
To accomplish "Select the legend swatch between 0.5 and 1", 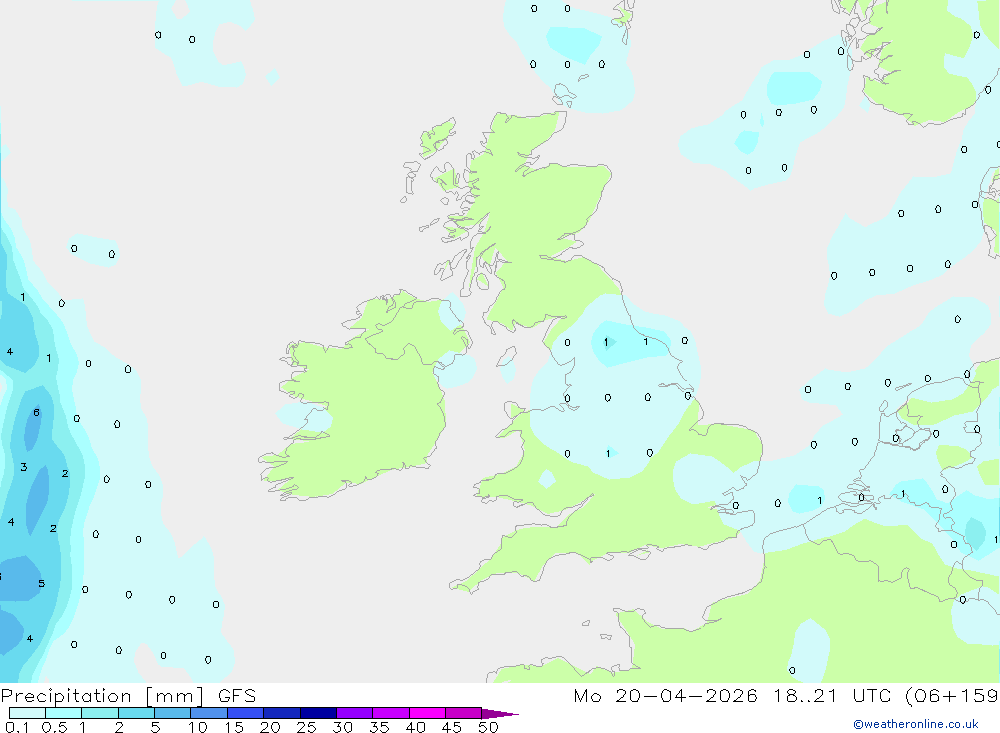I will [63, 713].
